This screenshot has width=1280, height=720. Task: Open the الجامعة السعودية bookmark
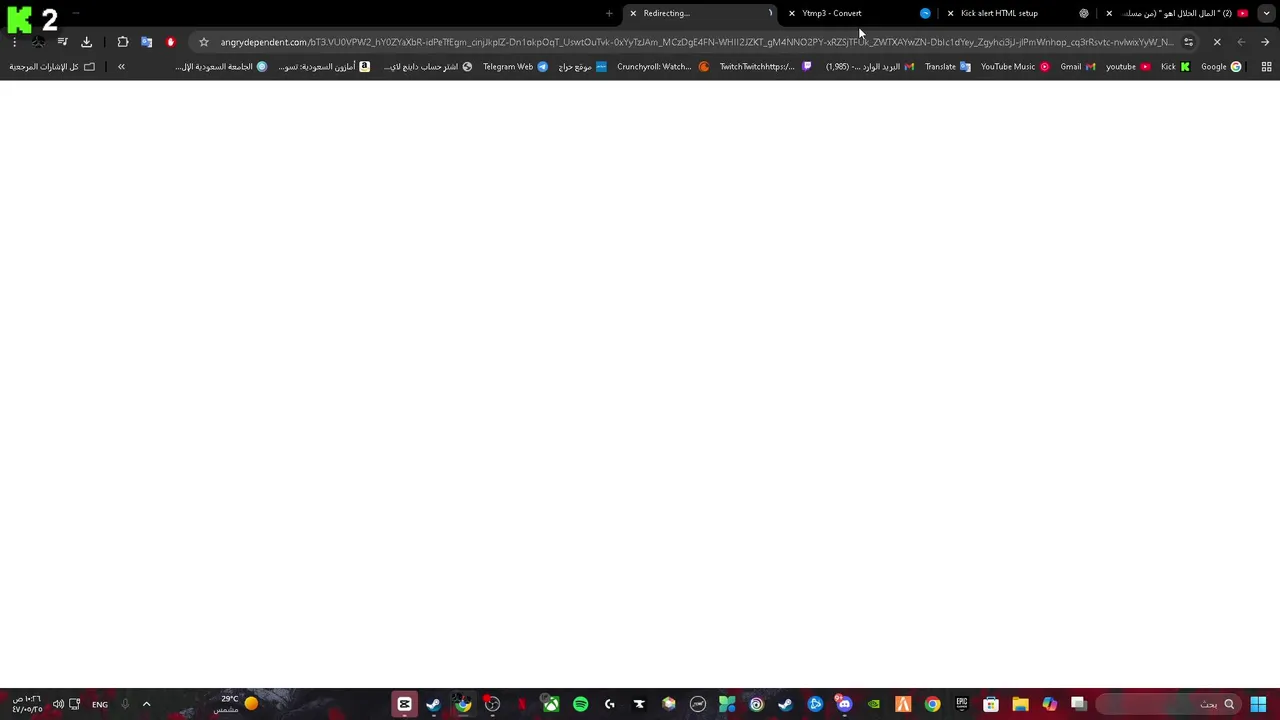[221, 67]
